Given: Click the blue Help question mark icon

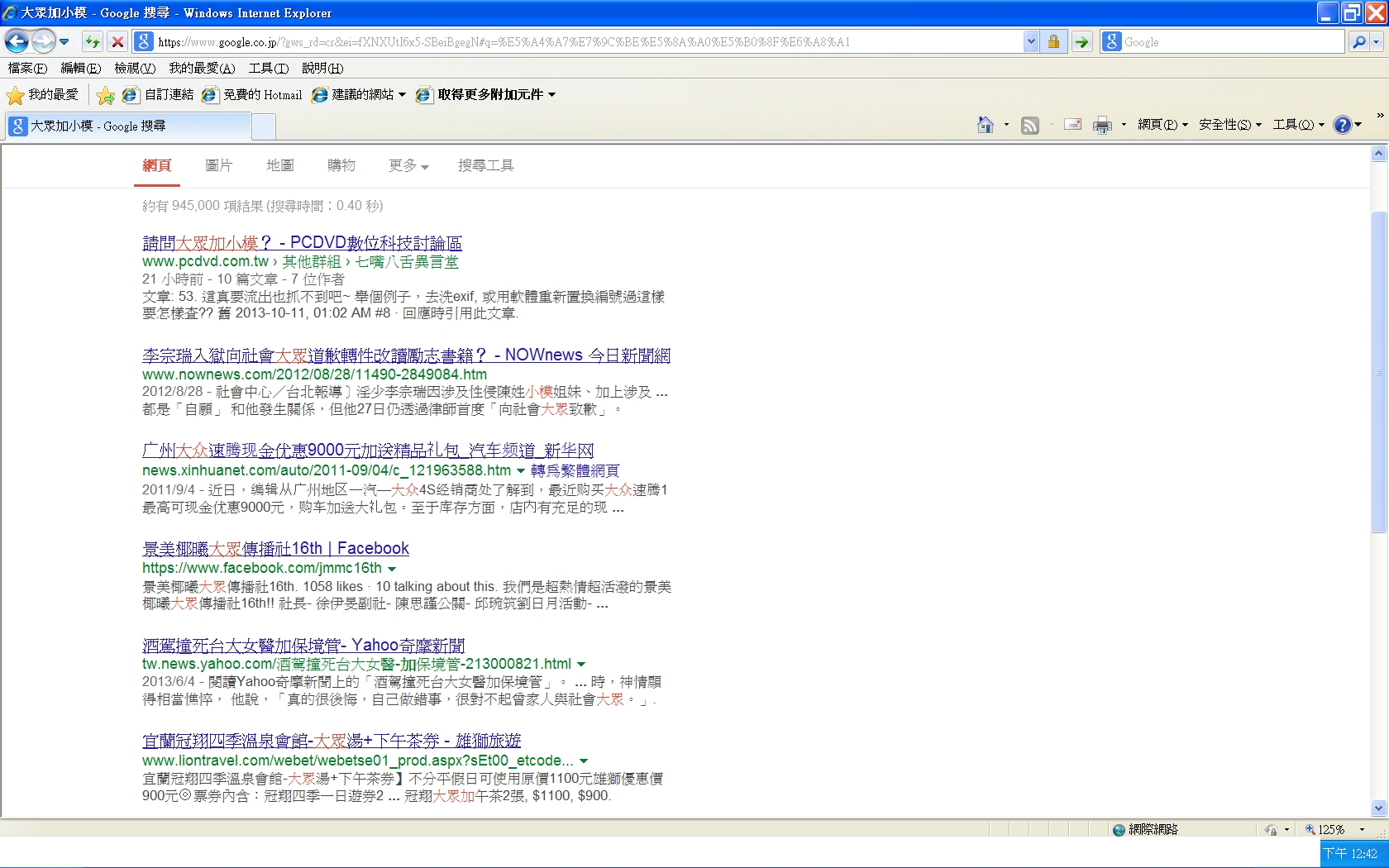Looking at the screenshot, I should [1343, 125].
